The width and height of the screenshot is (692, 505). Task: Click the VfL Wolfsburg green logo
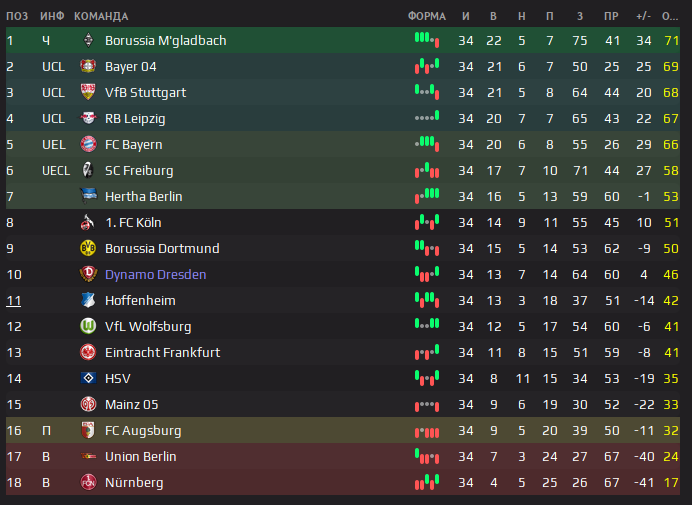[88, 326]
